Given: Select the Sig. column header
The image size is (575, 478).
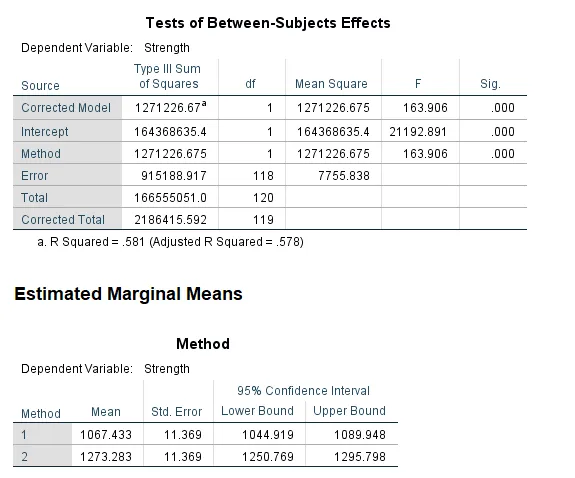Looking at the screenshot, I should pyautogui.click(x=490, y=84).
